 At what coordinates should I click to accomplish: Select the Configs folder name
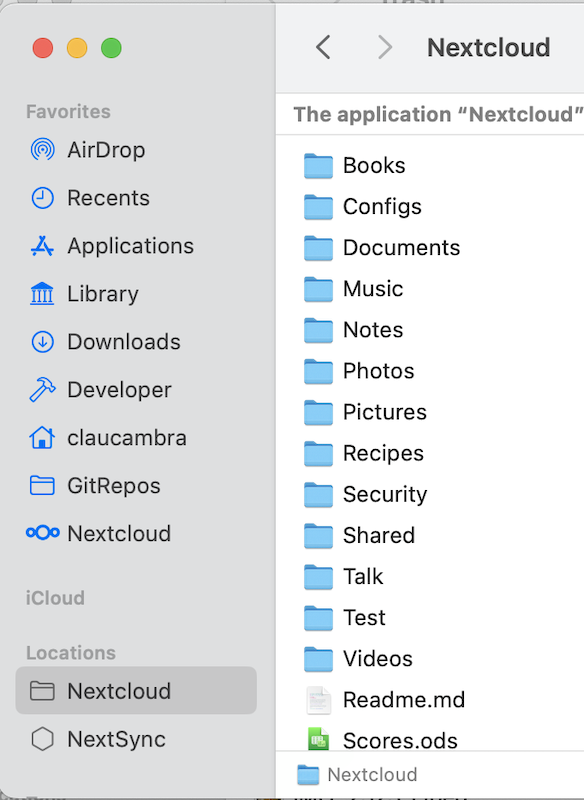pos(383,207)
